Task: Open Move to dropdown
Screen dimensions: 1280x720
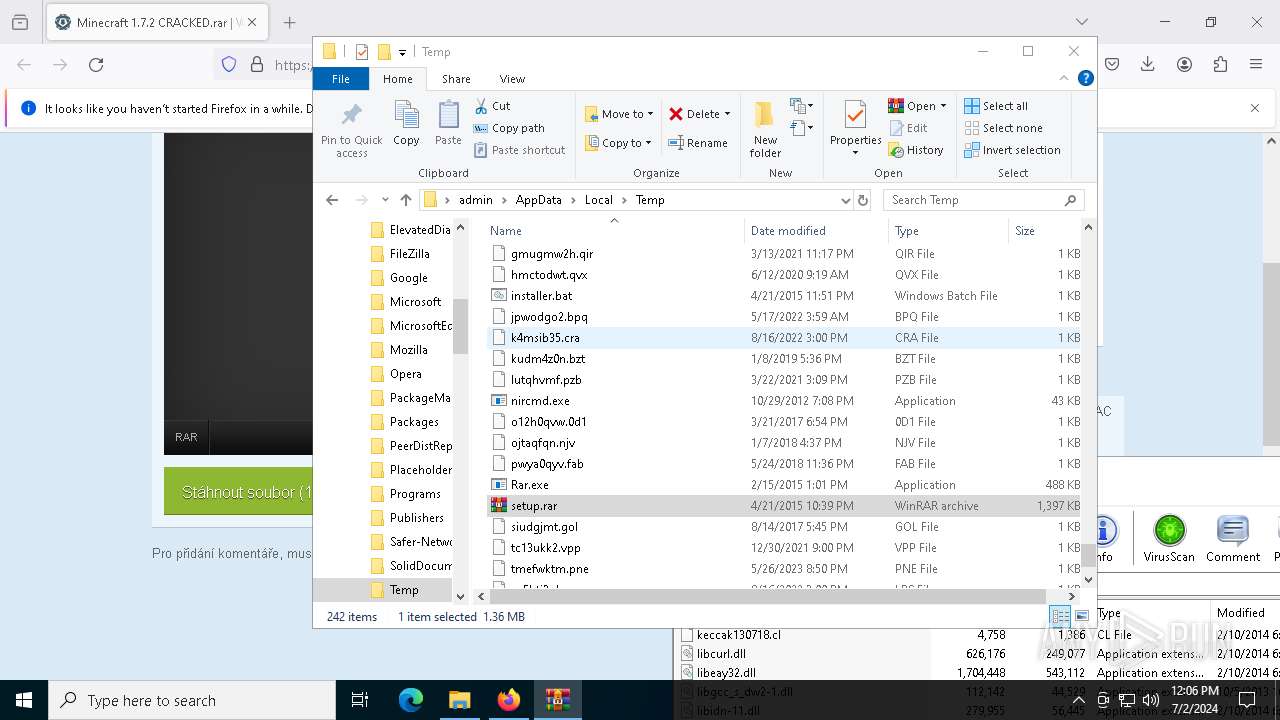Action: pos(618,114)
